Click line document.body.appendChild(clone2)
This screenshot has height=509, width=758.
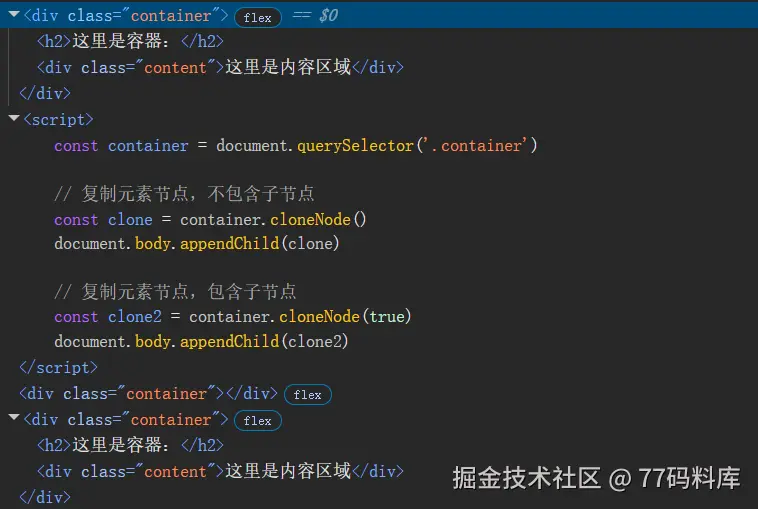point(201,342)
